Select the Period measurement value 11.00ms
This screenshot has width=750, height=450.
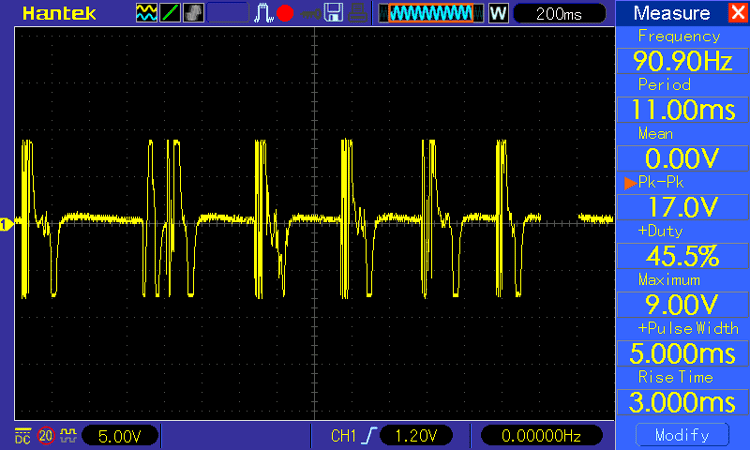683,110
